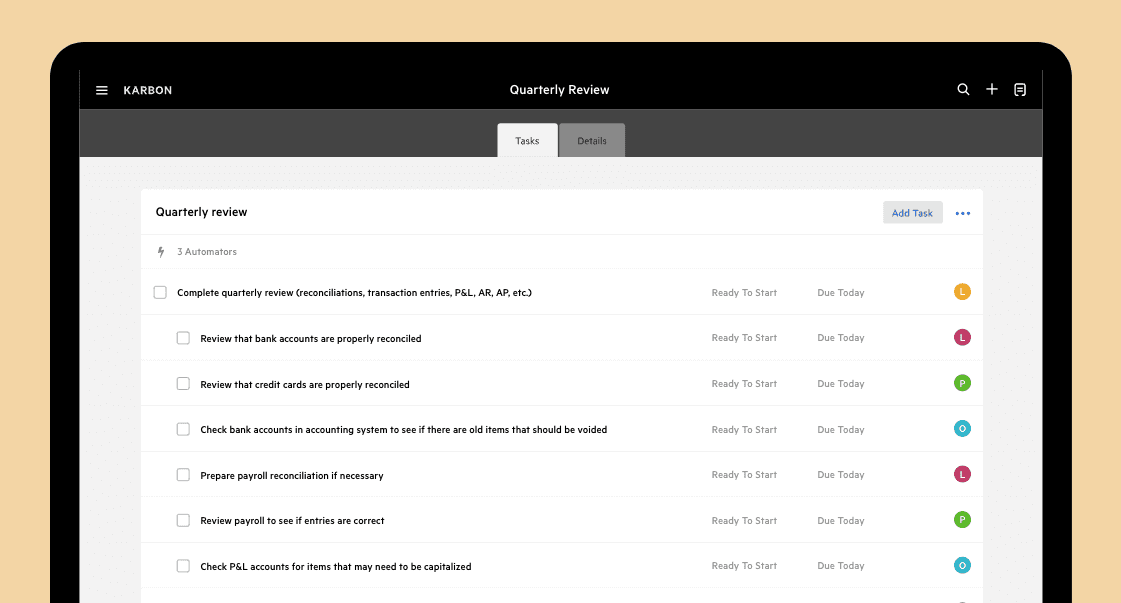Click orange L avatar on Complete quarterly review

click(962, 292)
